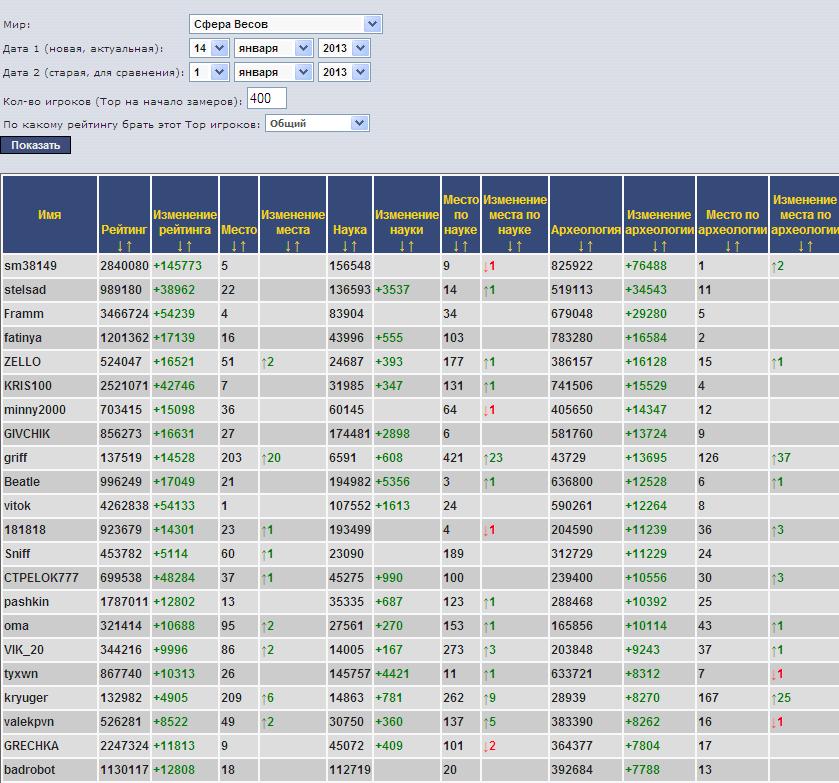
Task: Open the Мир dropdown showing Сфера Весов
Action: [x=285, y=24]
